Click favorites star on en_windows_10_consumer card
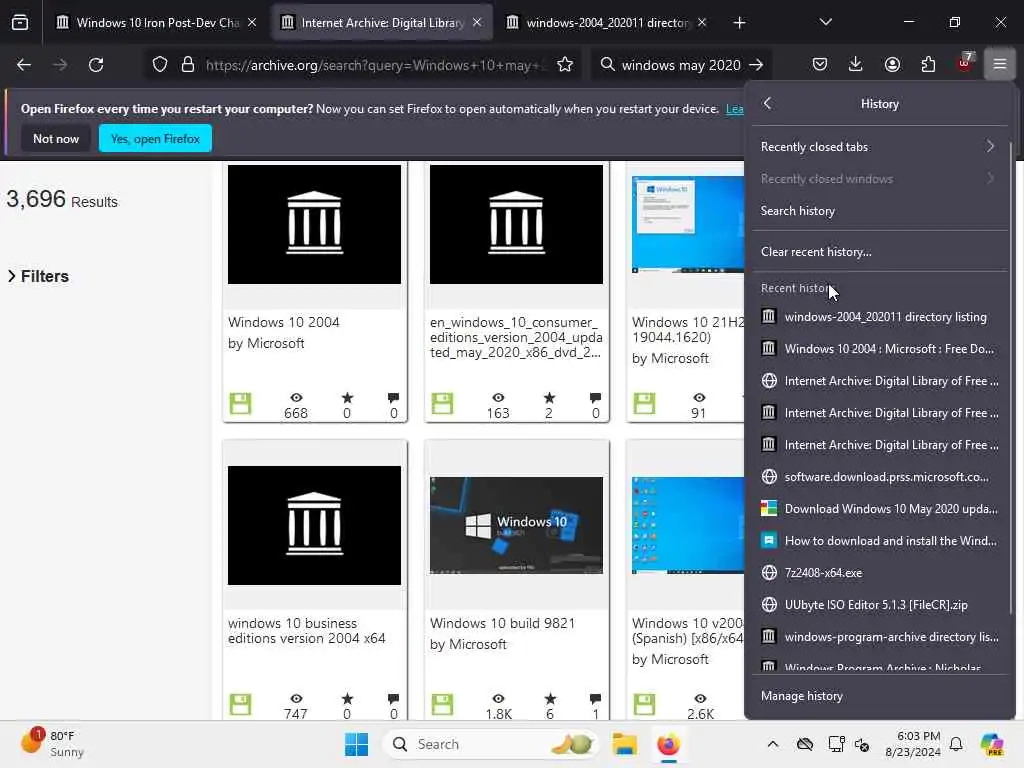 point(549,398)
